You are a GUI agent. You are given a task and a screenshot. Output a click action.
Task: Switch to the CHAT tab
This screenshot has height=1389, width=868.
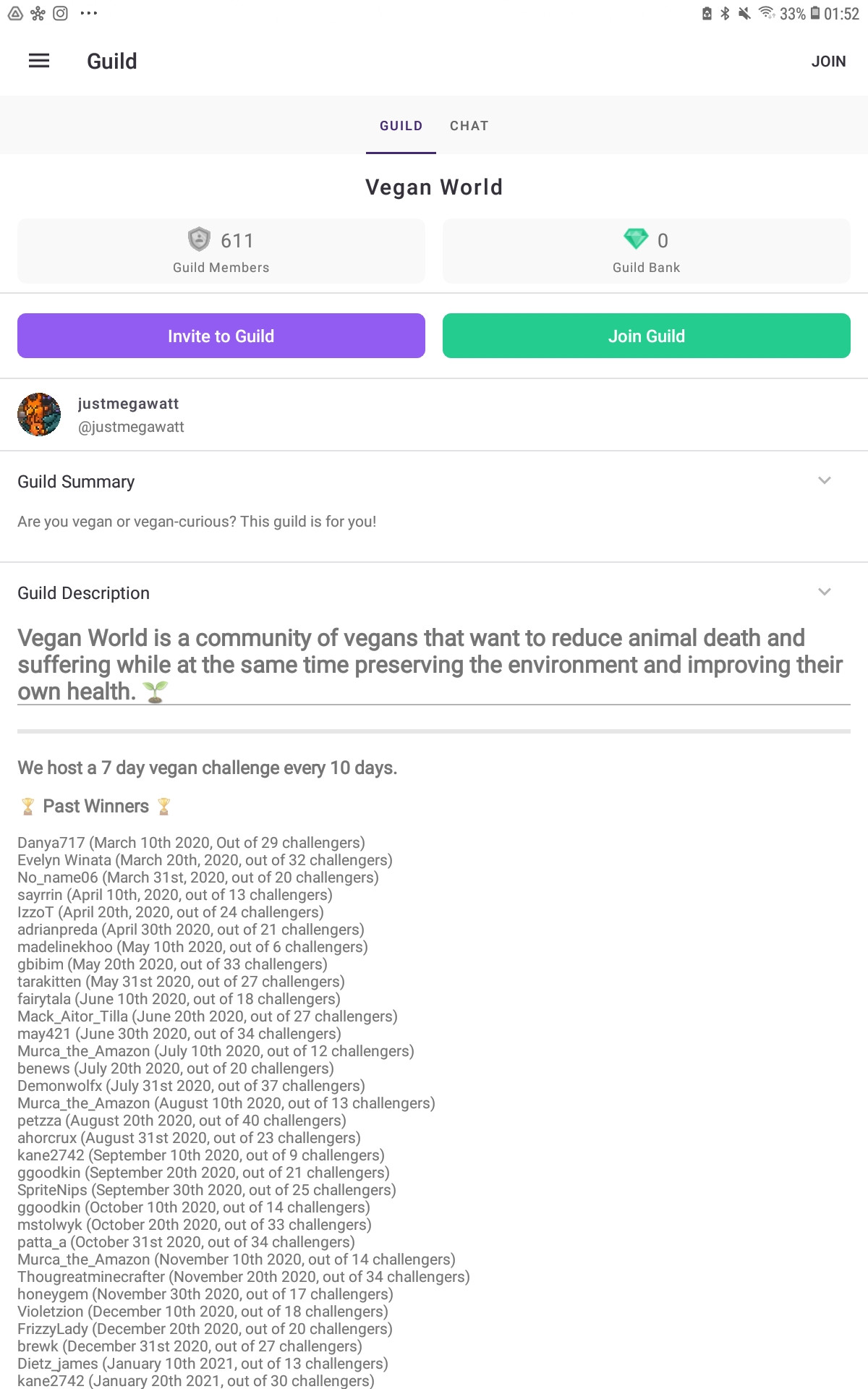coord(469,126)
